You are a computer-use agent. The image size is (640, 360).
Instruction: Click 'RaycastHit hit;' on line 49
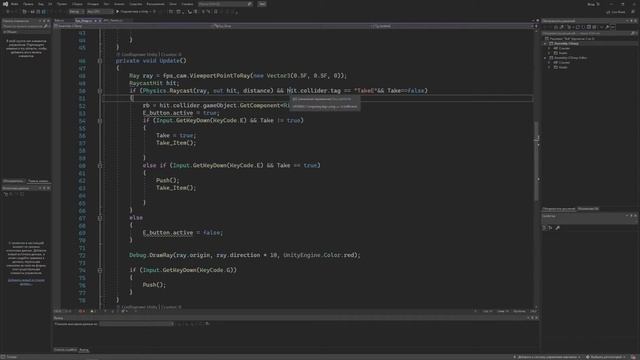click(154, 83)
